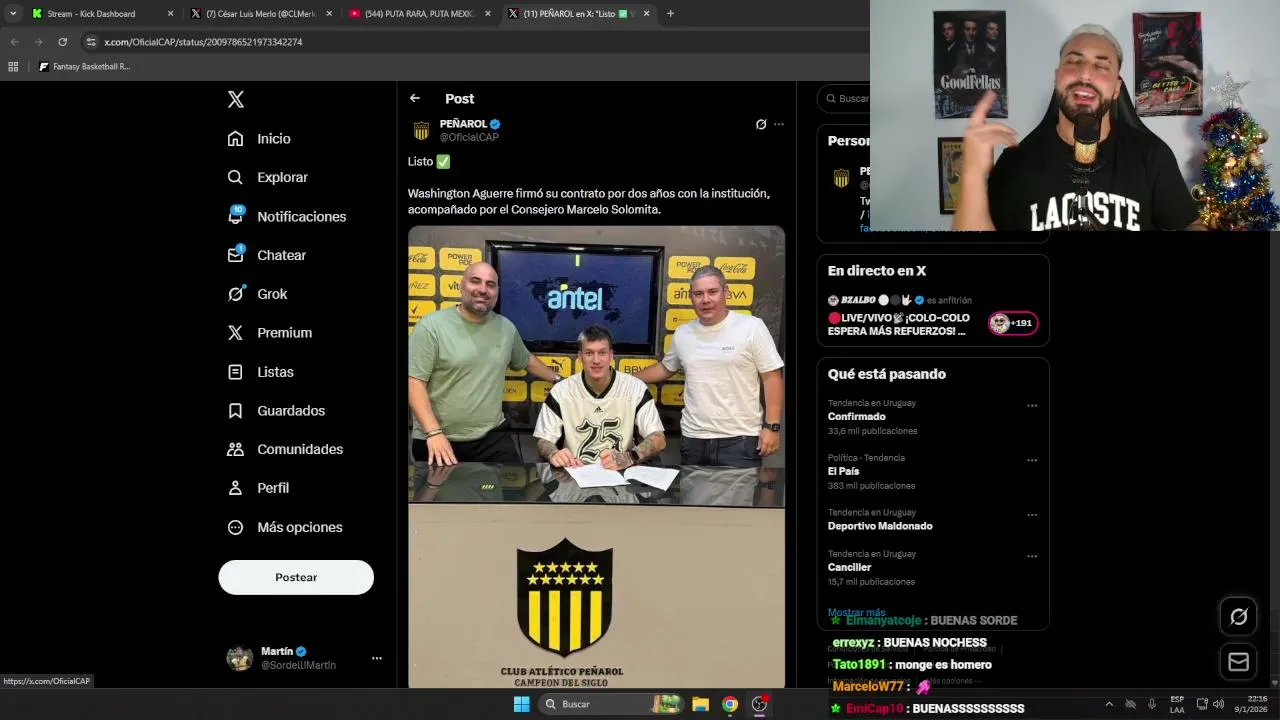
Task: Open the Windows Start menu
Action: pos(521,704)
